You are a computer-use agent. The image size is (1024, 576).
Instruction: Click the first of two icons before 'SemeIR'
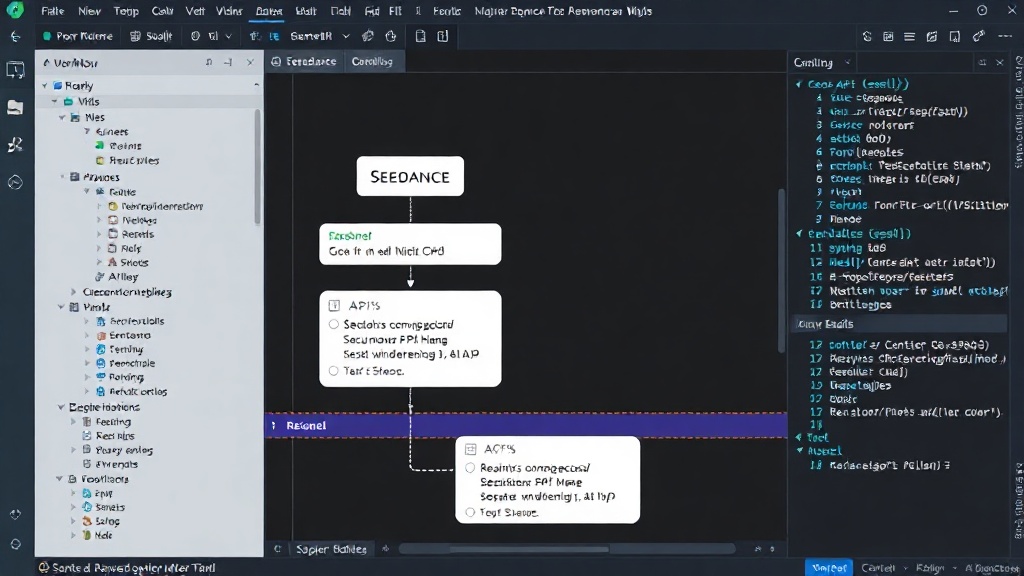(255, 37)
